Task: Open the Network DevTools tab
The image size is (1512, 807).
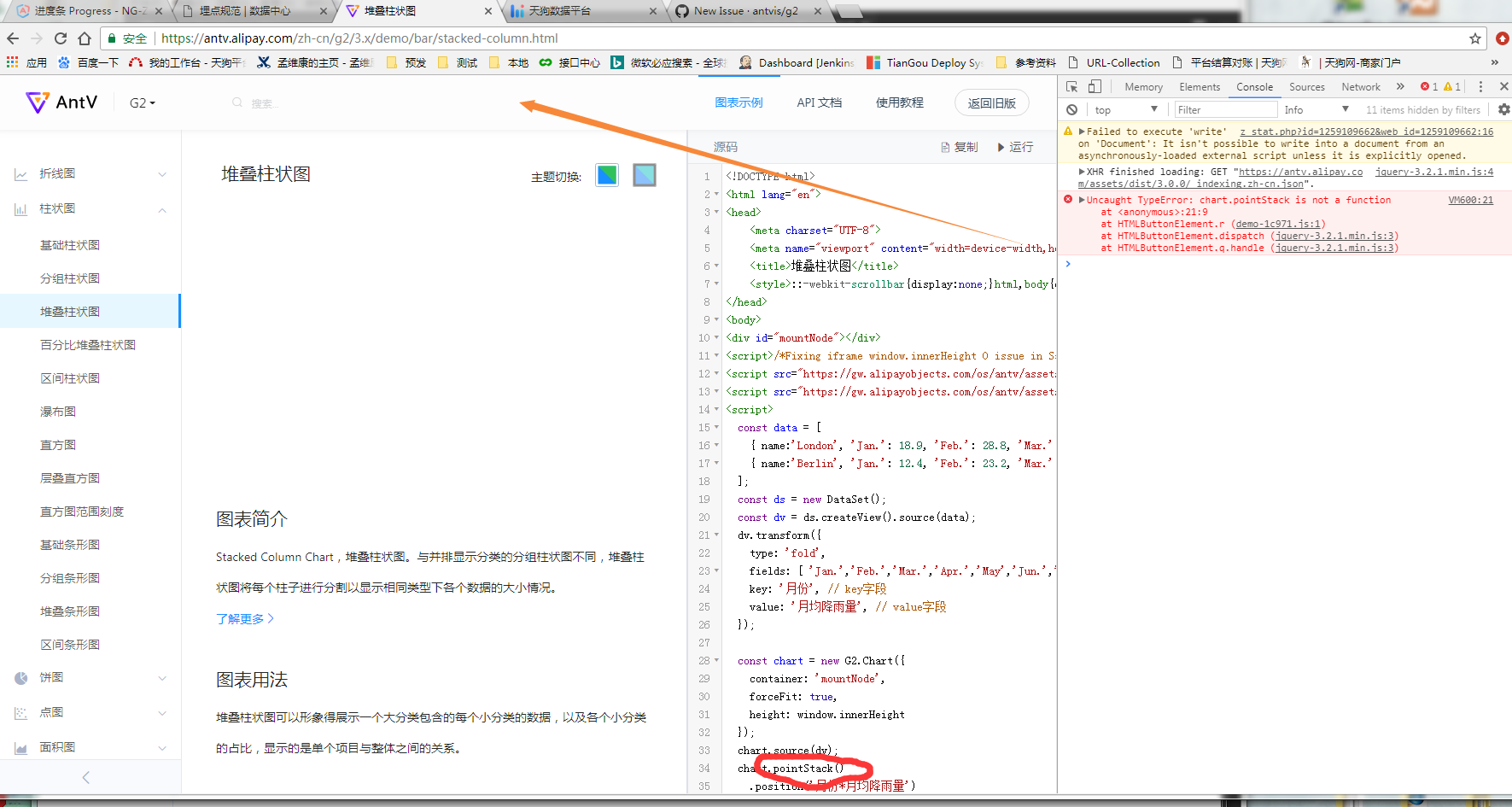Action: (x=1361, y=87)
